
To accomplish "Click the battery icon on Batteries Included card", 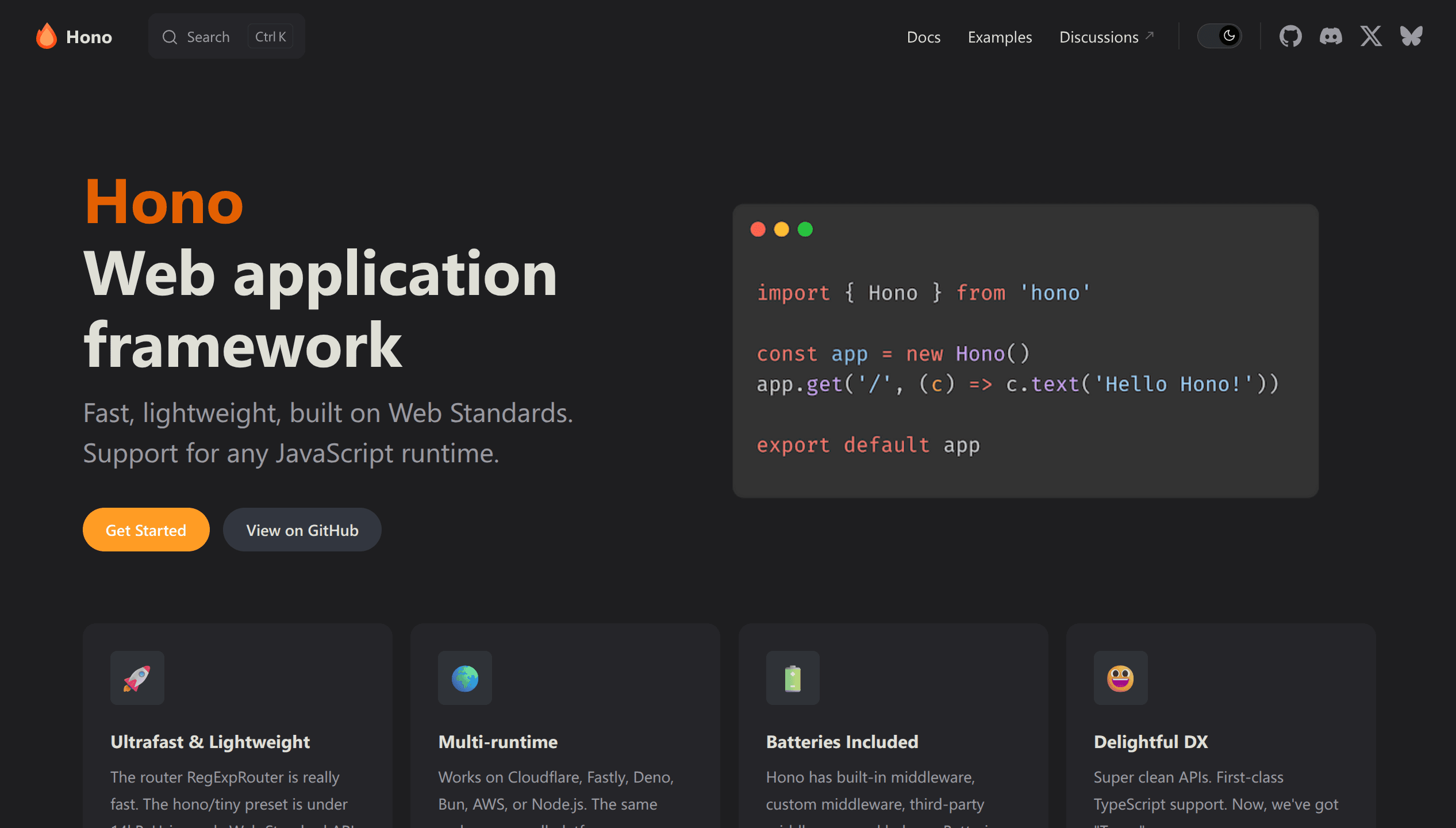I will 793,678.
